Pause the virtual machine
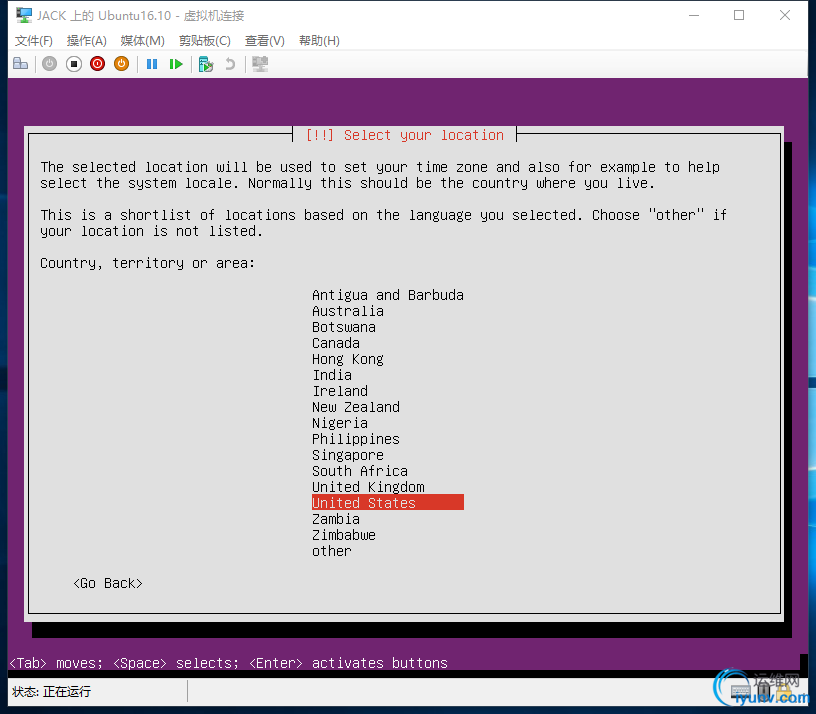The image size is (816, 714). click(152, 64)
